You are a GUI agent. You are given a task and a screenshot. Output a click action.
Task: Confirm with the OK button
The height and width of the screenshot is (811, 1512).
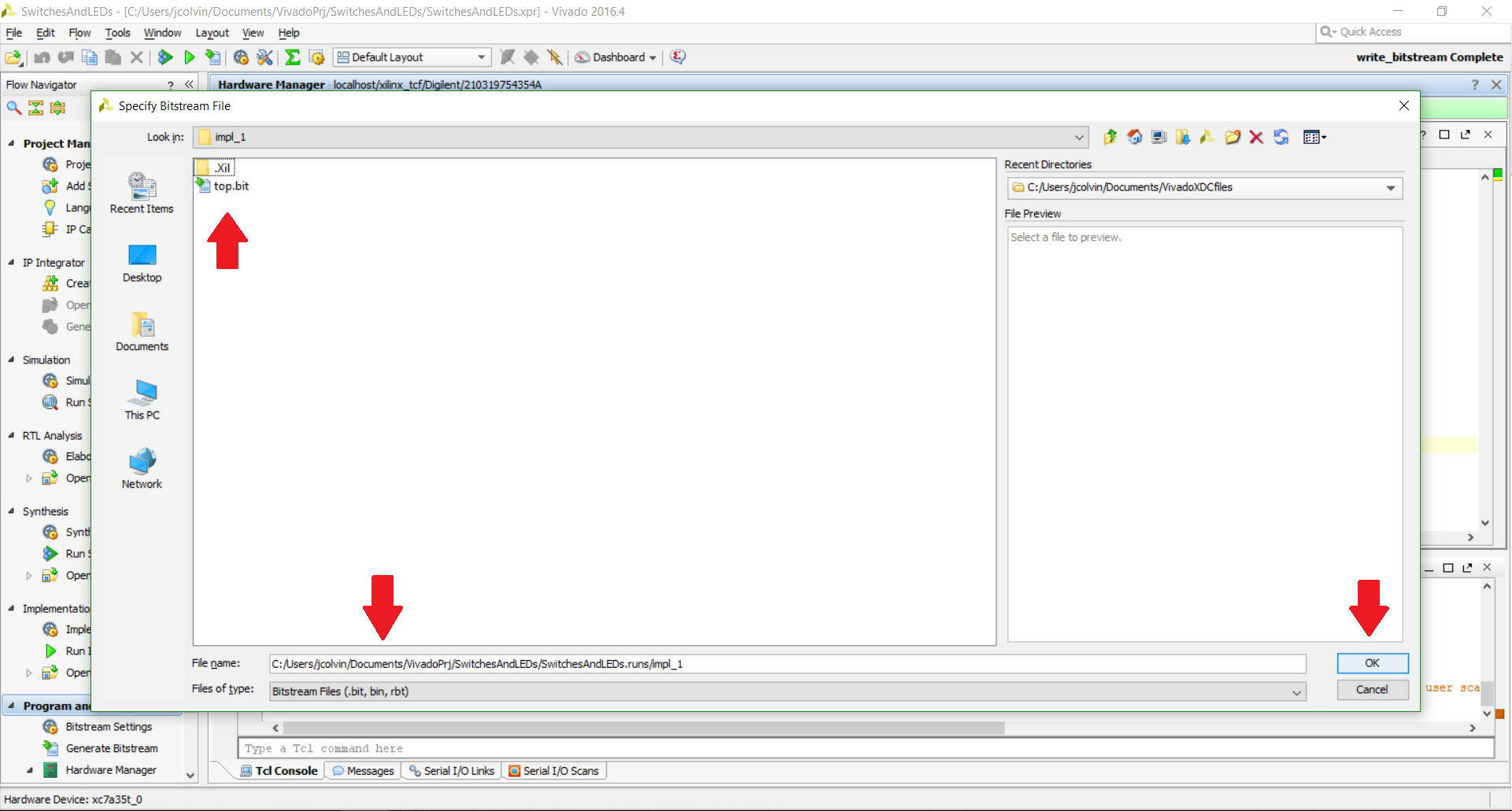point(1372,663)
